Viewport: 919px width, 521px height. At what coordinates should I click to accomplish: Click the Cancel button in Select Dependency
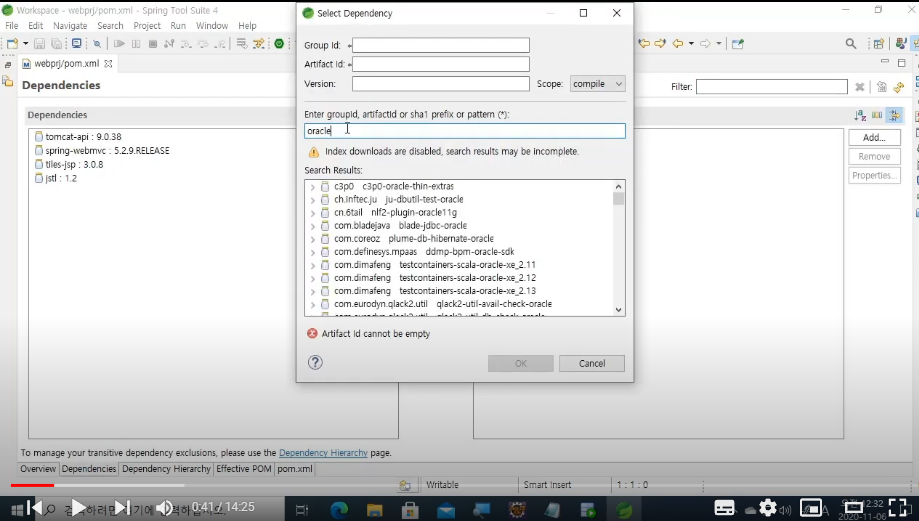pyautogui.click(x=592, y=363)
